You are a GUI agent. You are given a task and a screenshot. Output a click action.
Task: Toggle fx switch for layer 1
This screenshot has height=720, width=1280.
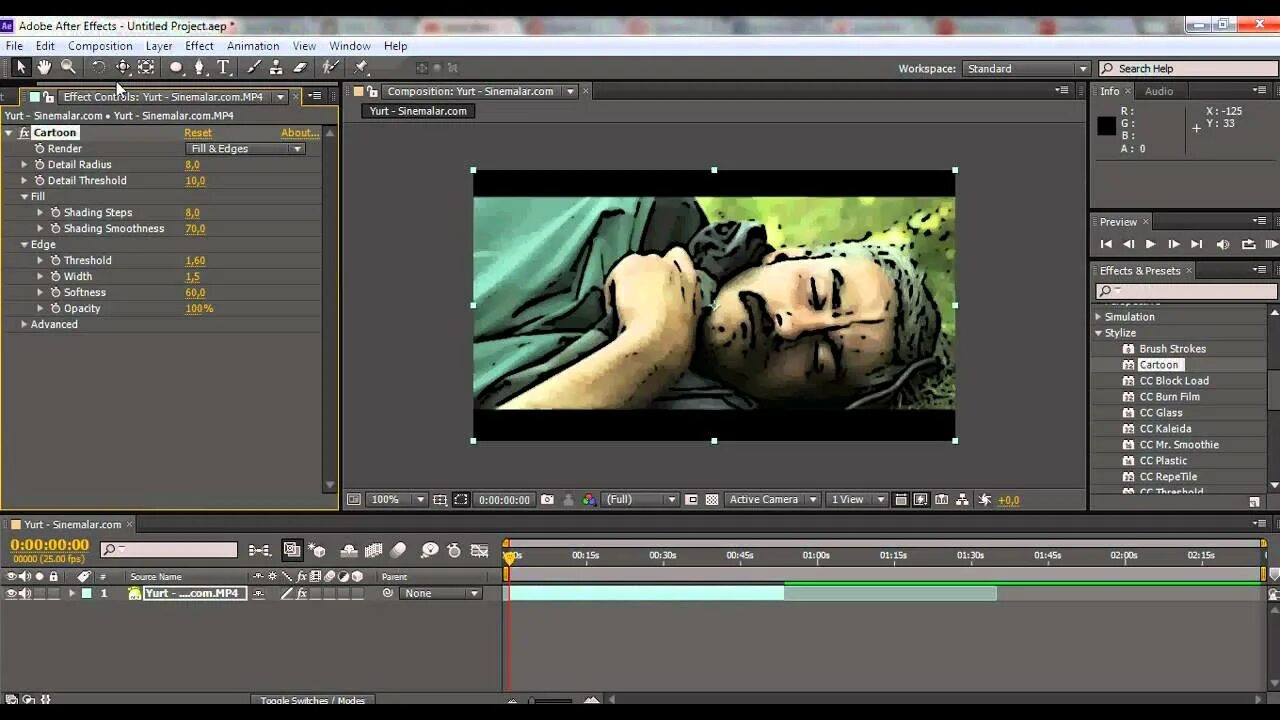[301, 593]
